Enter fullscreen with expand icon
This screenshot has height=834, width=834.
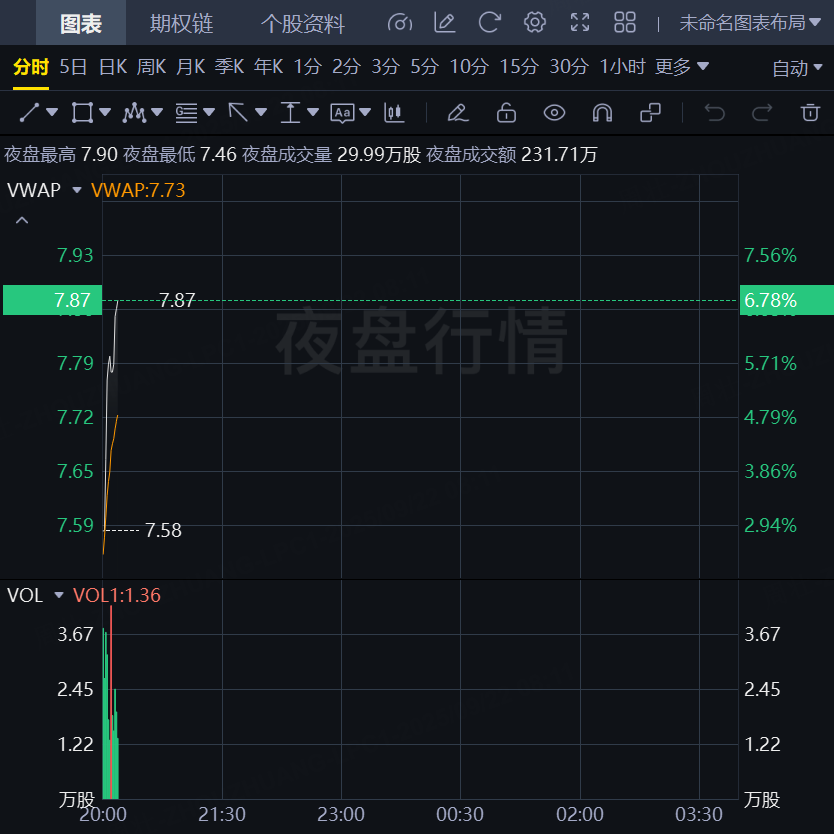point(580,23)
